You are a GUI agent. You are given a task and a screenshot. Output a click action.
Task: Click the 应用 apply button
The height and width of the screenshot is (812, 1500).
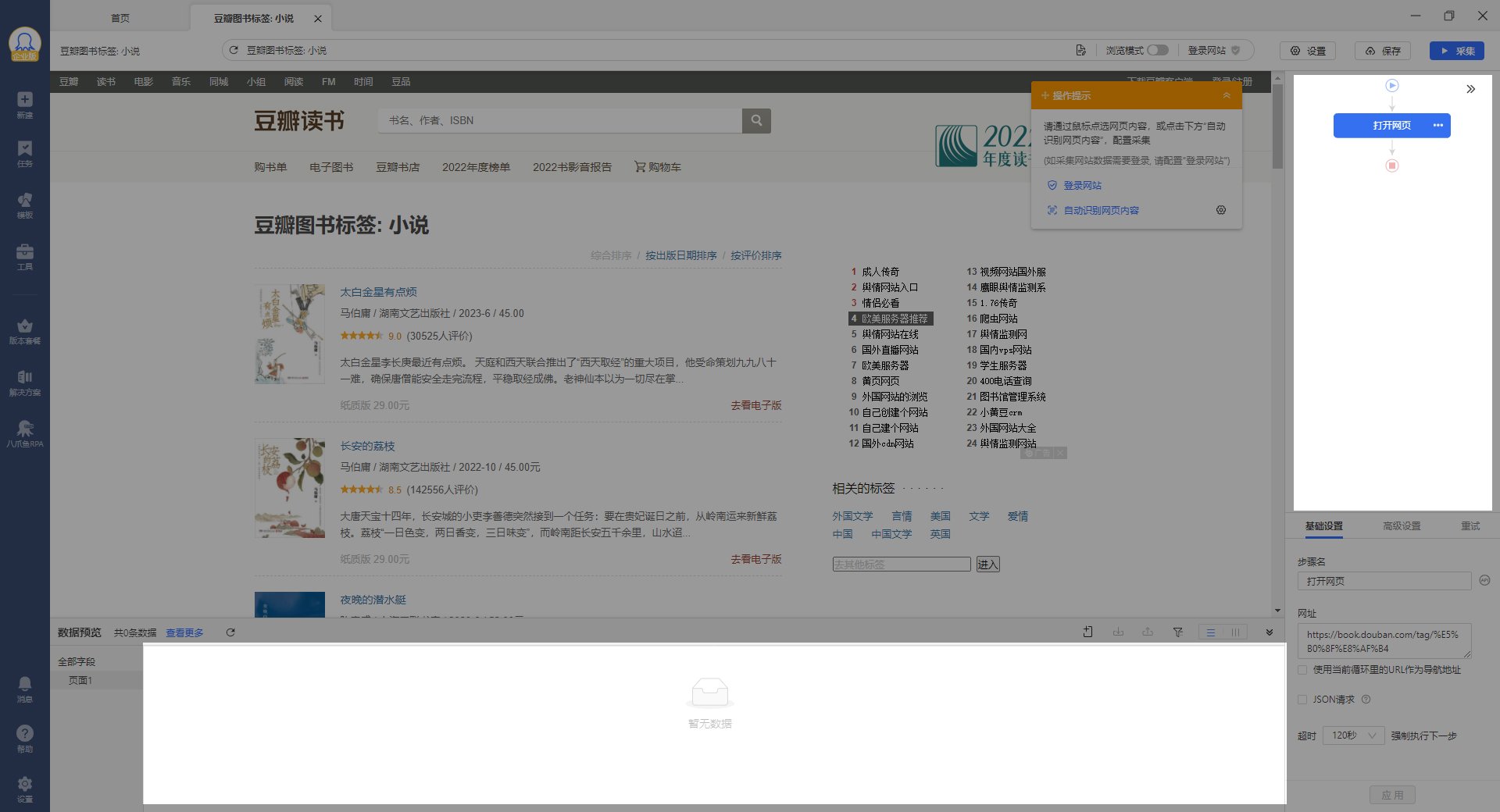point(1392,795)
